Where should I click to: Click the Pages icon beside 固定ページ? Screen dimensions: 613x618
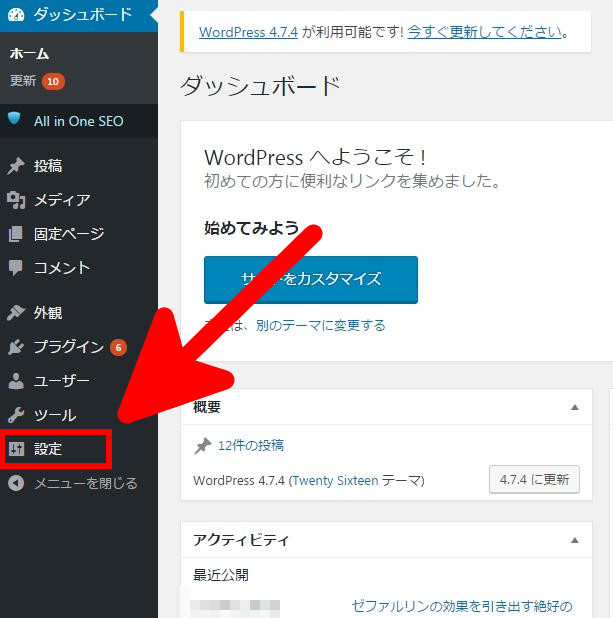15,234
